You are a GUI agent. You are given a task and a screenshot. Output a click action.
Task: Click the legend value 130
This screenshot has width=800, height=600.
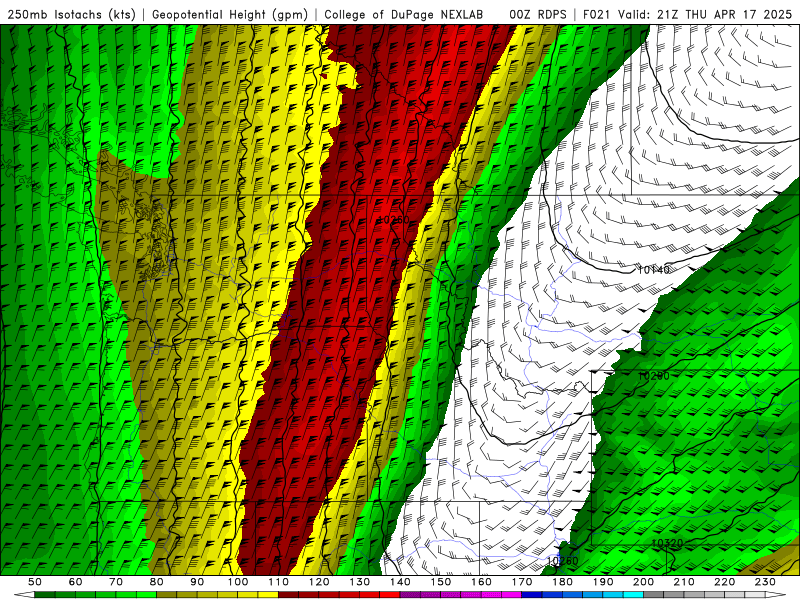[x=360, y=582]
